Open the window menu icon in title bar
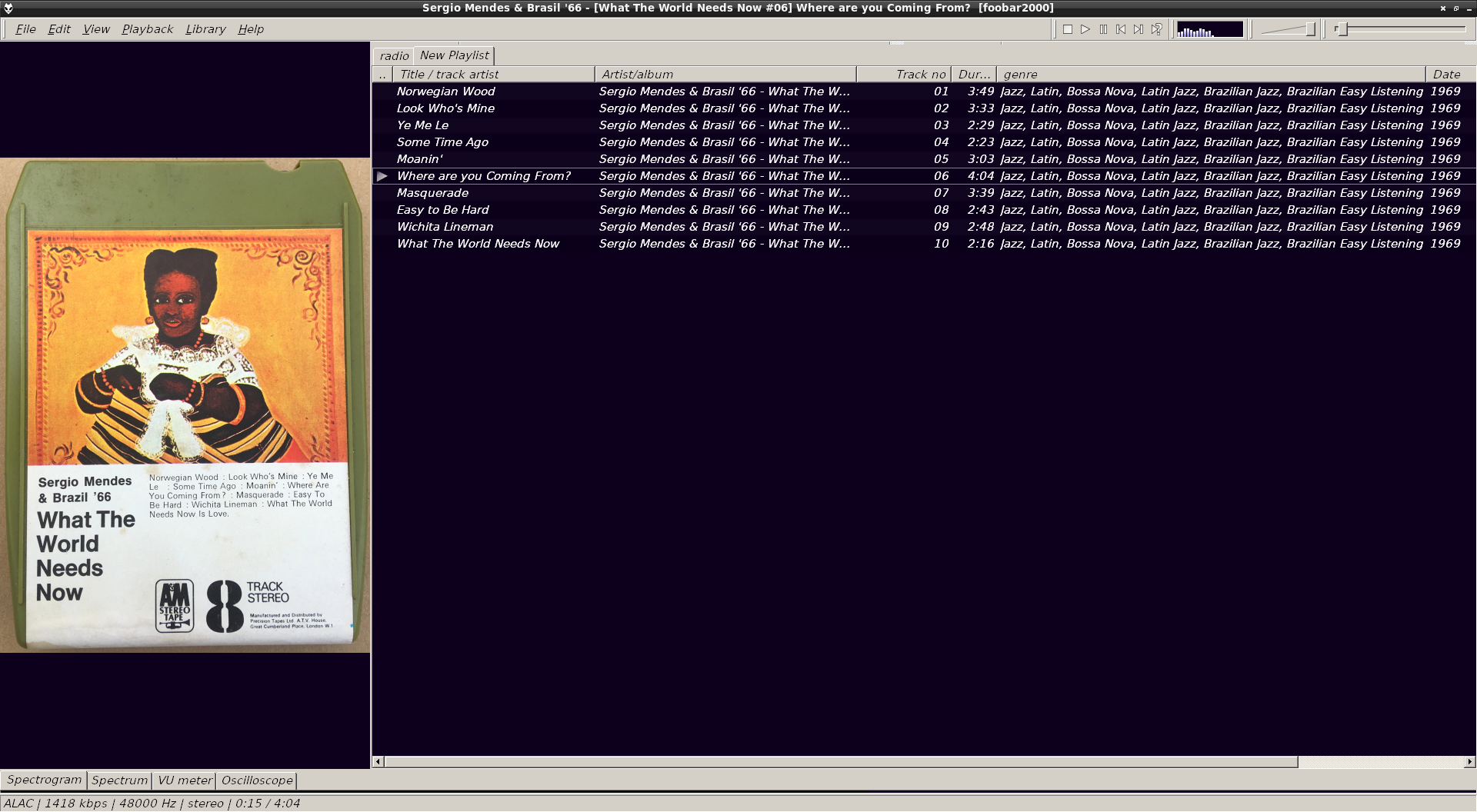This screenshot has height=812, width=1477. (x=8, y=8)
